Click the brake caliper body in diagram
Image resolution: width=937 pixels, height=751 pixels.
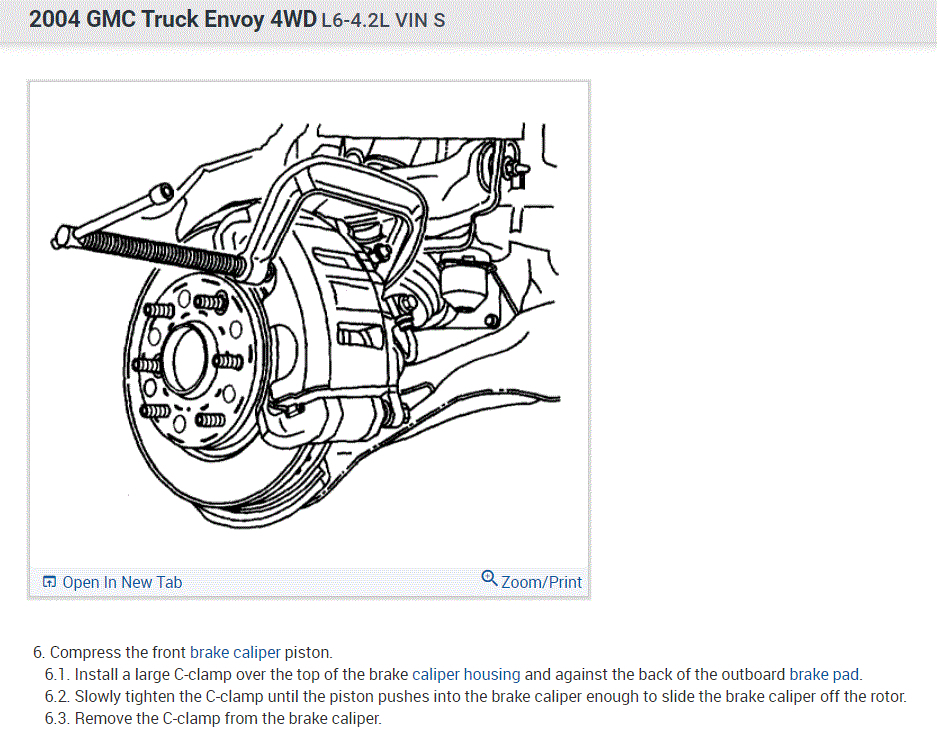click(353, 335)
